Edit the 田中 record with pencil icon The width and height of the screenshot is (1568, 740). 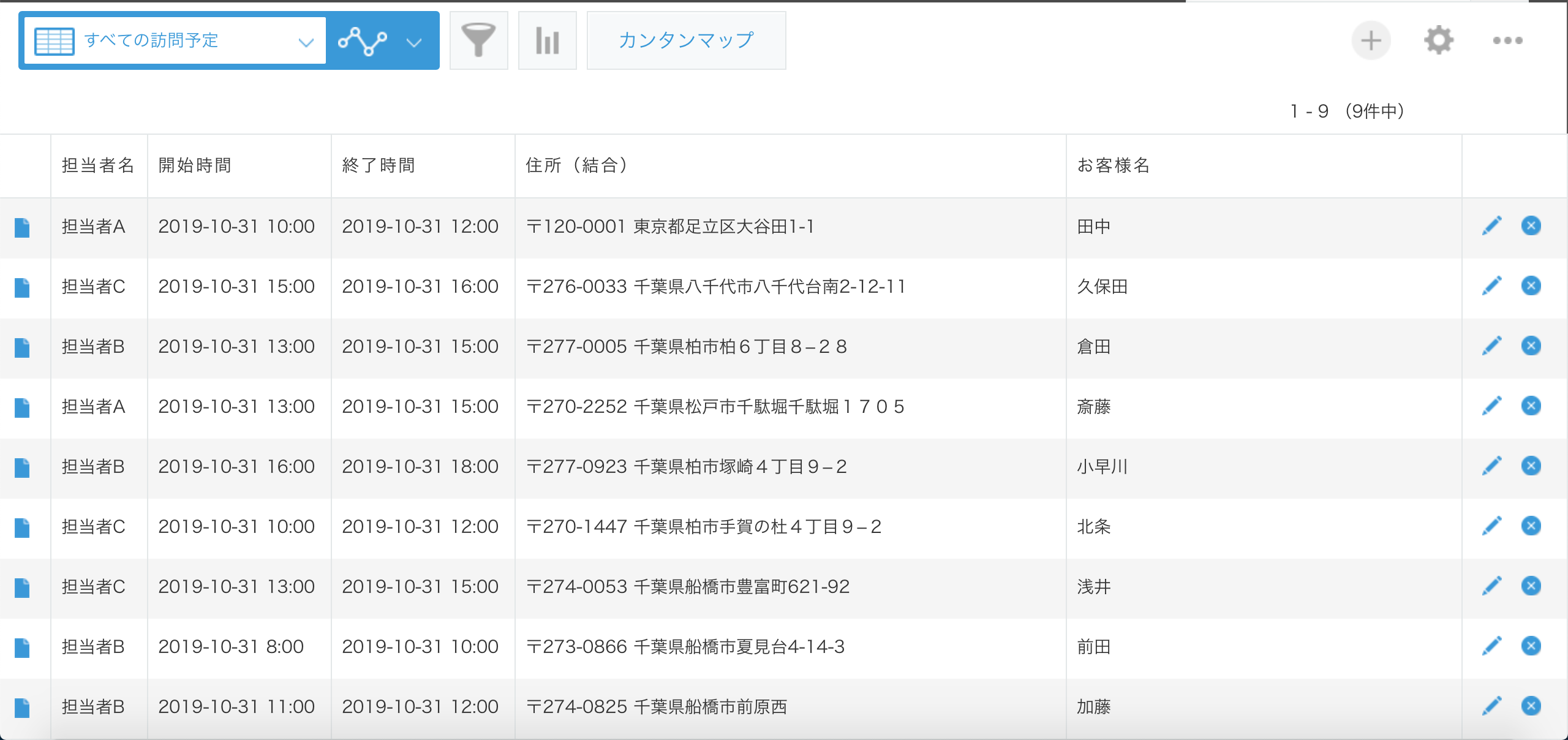click(1491, 225)
